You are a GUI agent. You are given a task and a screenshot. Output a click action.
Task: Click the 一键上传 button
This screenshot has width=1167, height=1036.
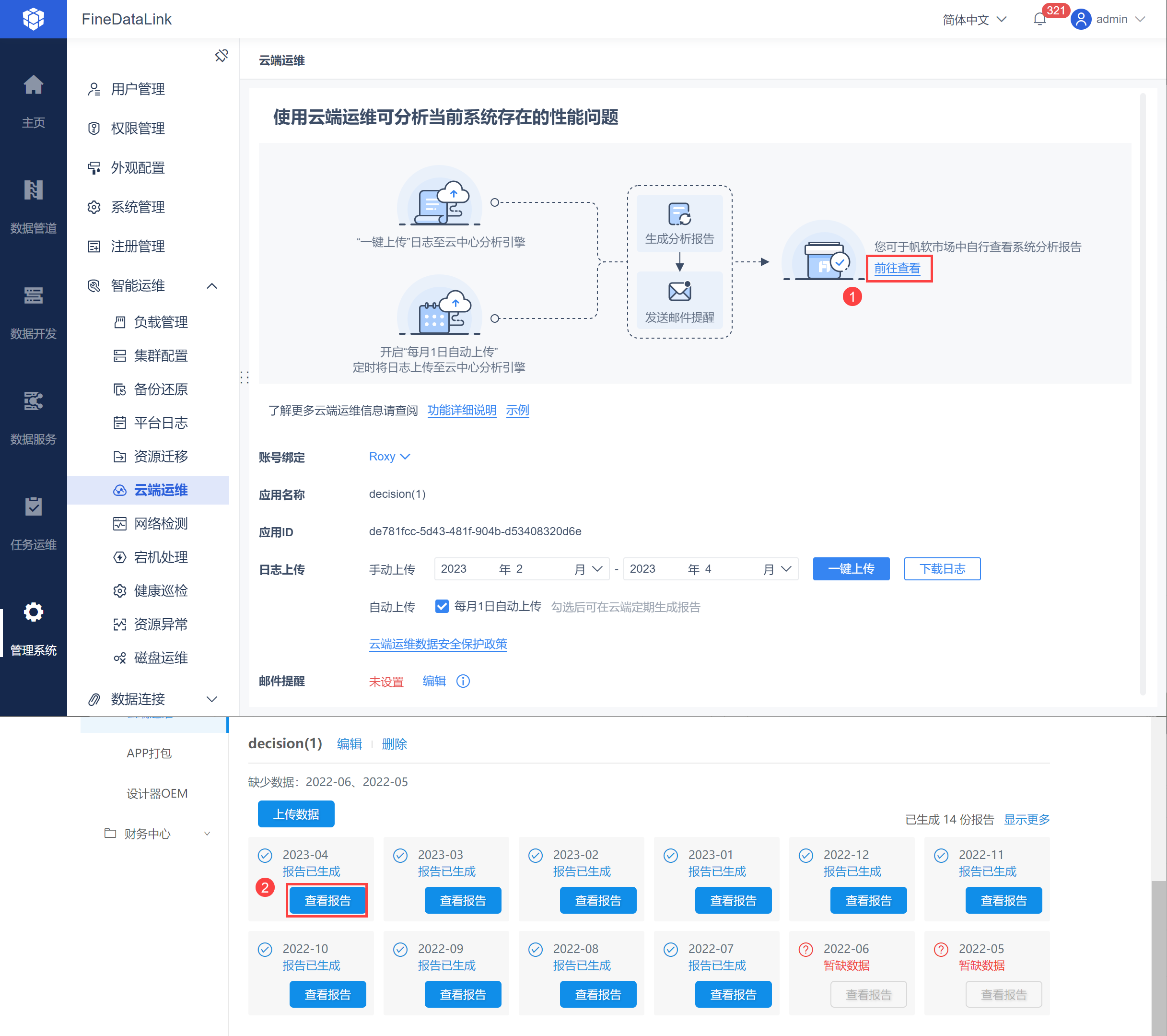851,569
